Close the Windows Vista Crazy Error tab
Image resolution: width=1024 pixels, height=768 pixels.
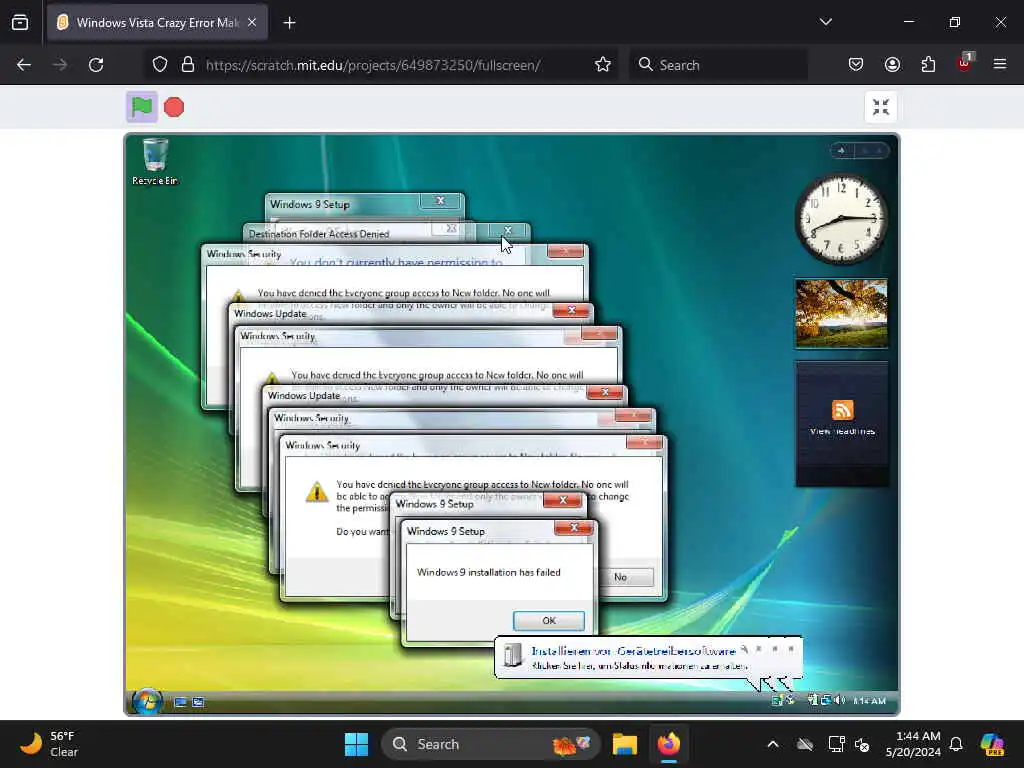[x=252, y=23]
